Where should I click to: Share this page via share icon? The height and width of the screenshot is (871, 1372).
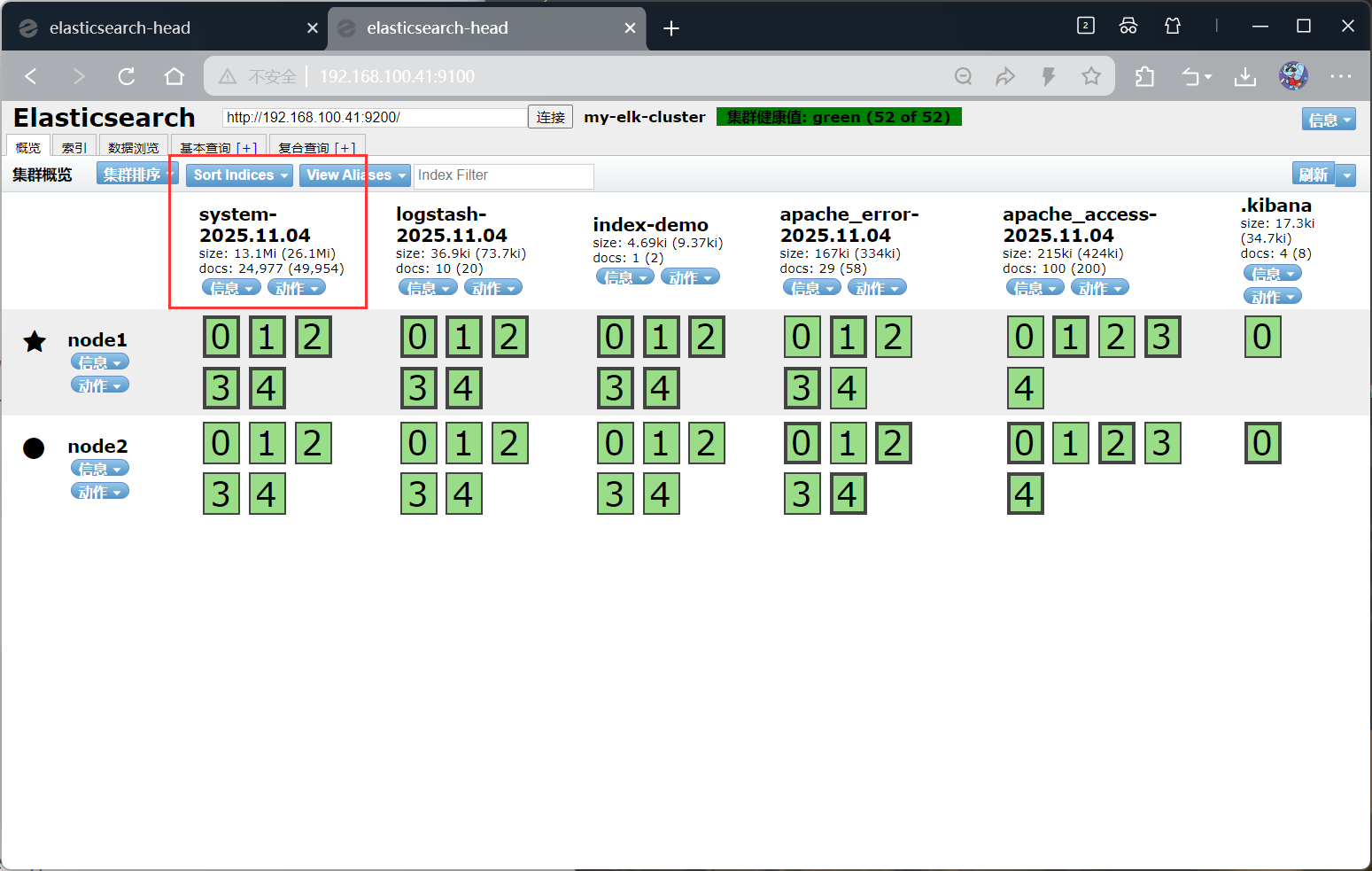[x=1005, y=76]
